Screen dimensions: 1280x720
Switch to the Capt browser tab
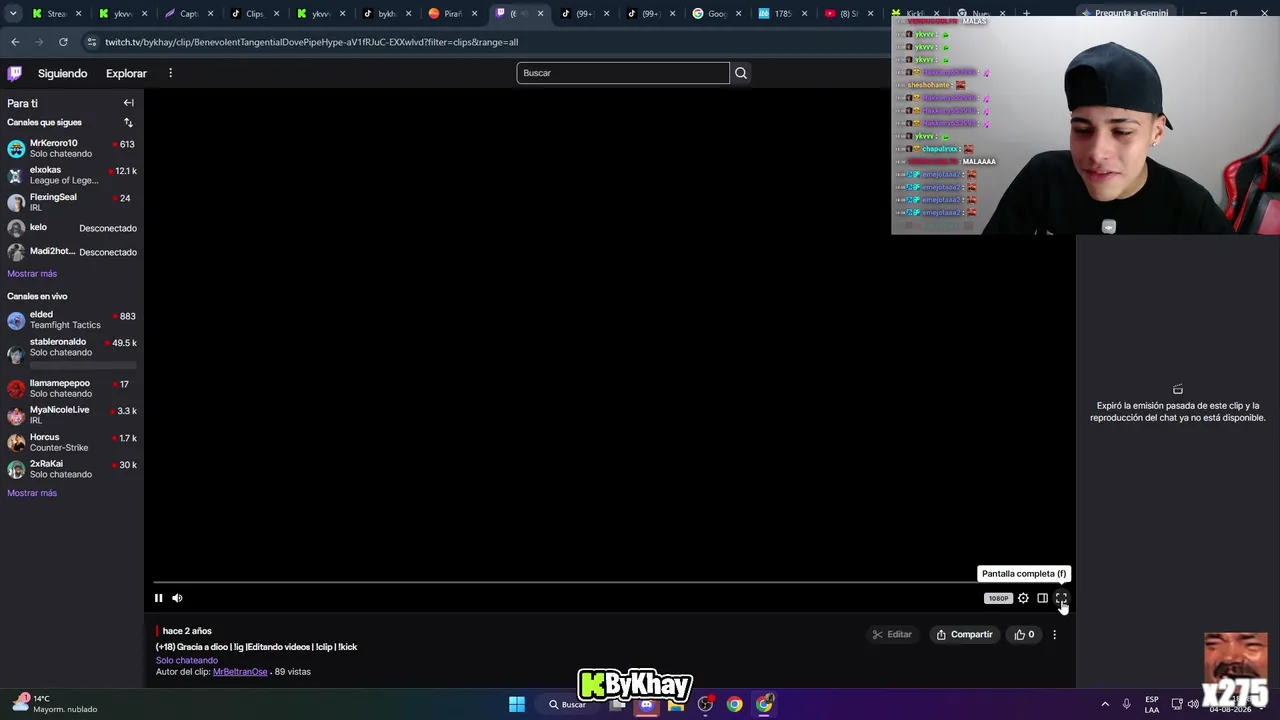pos(189,14)
